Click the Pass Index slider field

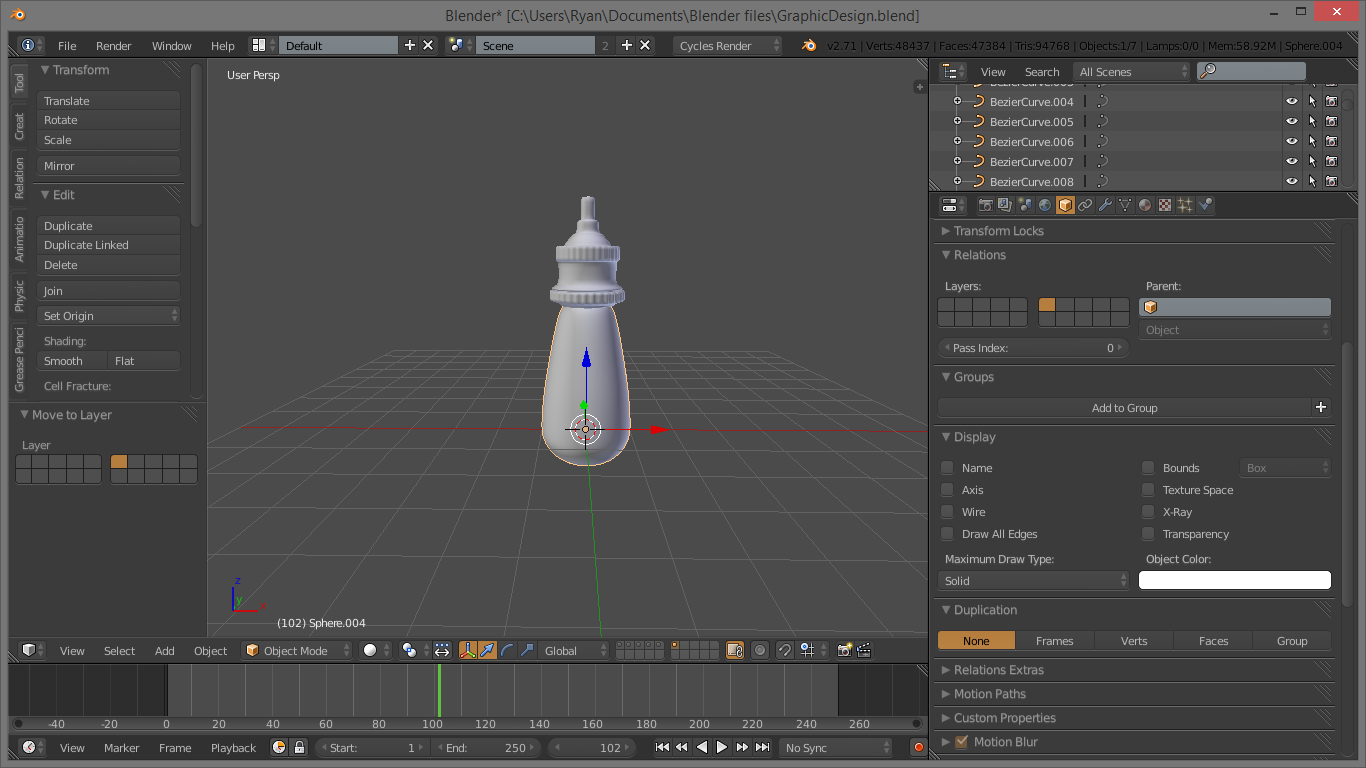pyautogui.click(x=1034, y=348)
